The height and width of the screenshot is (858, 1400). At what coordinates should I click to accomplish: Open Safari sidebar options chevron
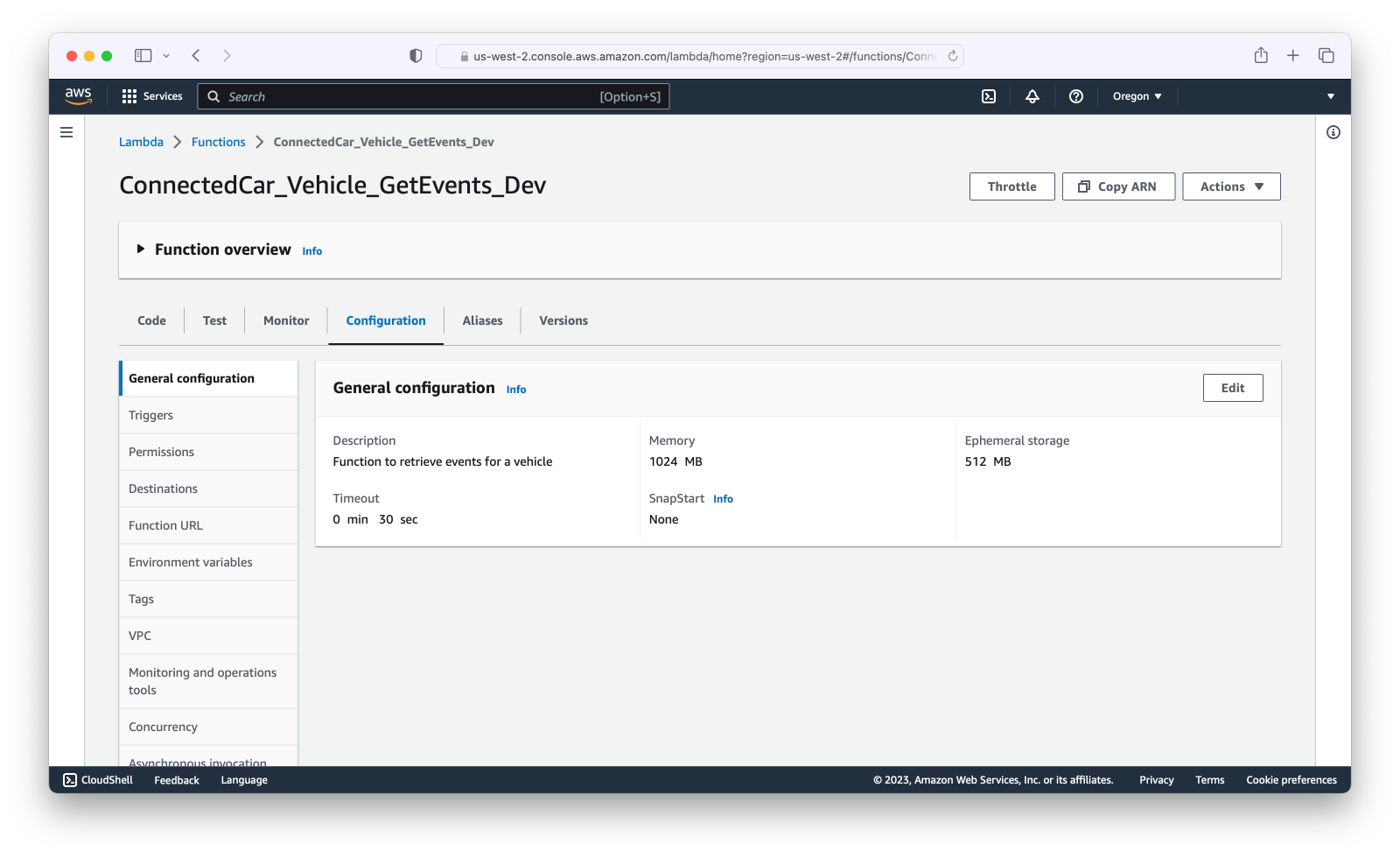(166, 56)
